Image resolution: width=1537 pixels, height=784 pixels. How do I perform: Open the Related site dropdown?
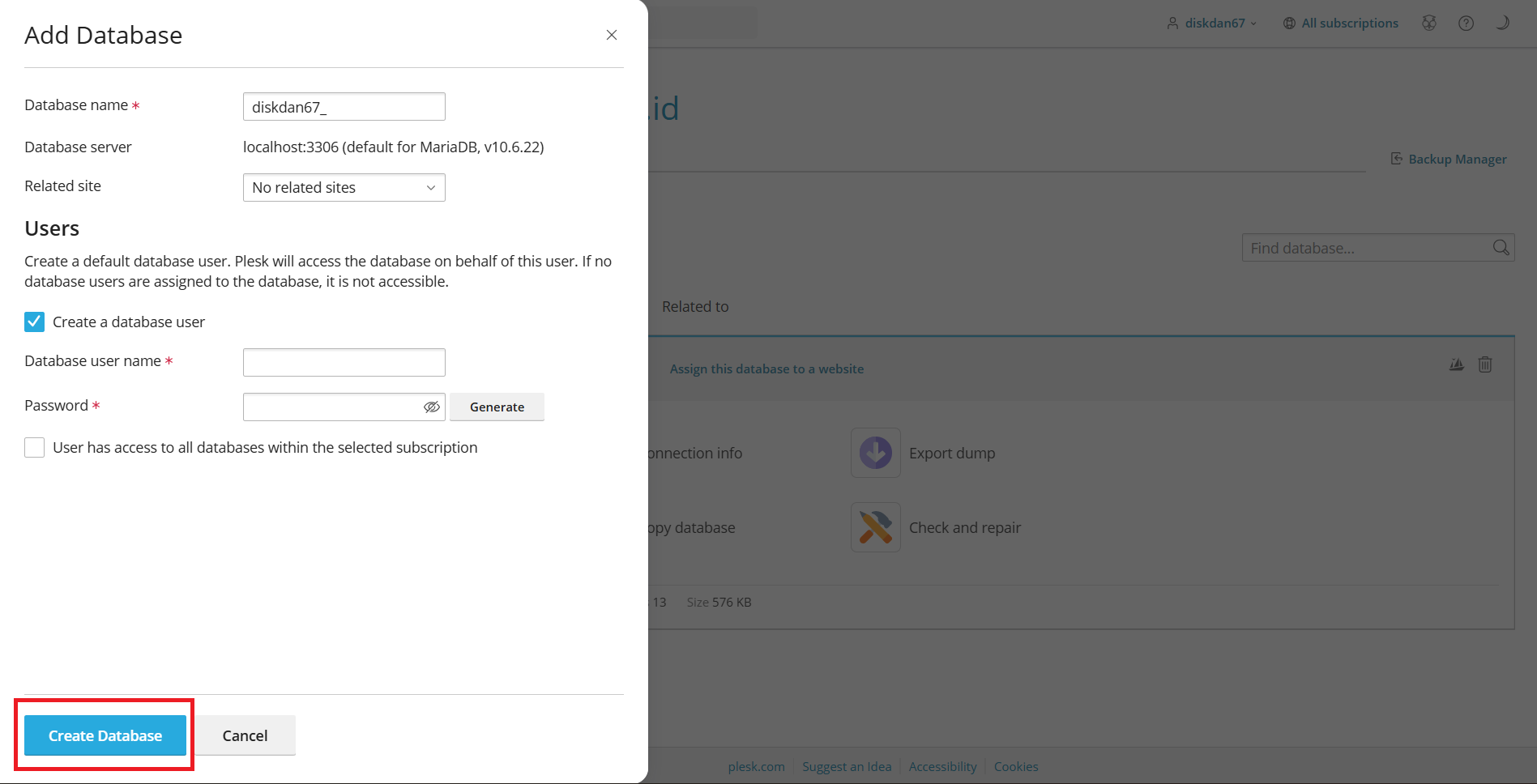[x=344, y=188]
